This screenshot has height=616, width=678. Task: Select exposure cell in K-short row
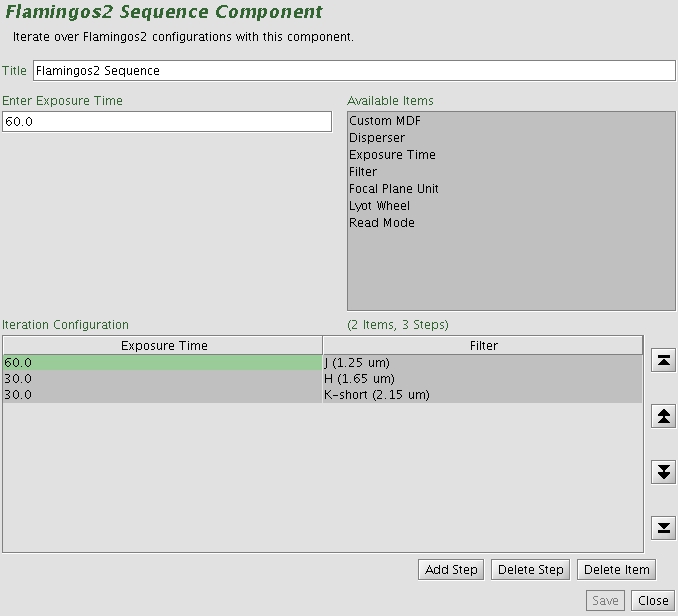pyautogui.click(x=163, y=394)
